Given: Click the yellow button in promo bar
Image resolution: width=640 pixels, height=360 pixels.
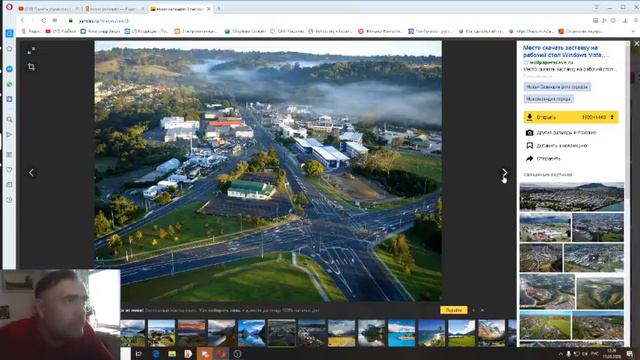Looking at the screenshot, I should pyautogui.click(x=453, y=310).
